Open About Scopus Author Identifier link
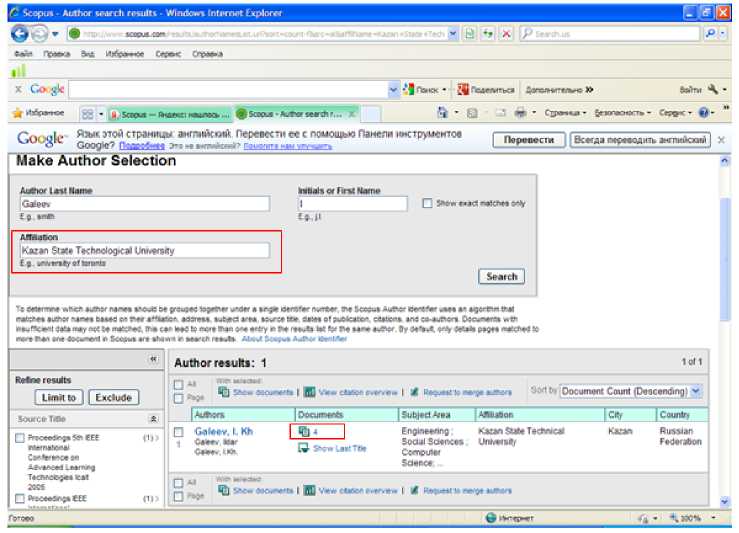 point(294,339)
